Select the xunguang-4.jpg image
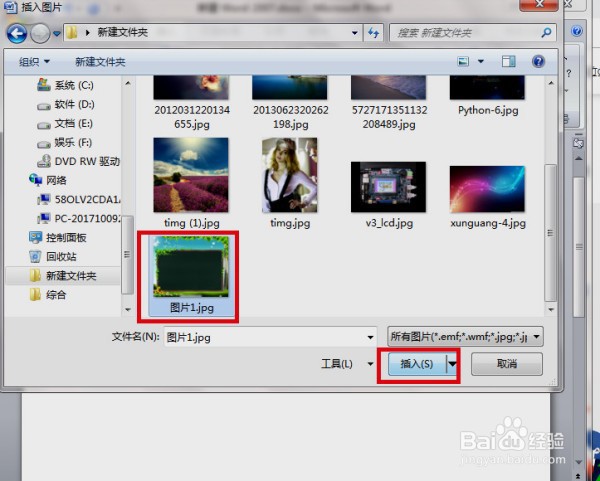 click(488, 197)
